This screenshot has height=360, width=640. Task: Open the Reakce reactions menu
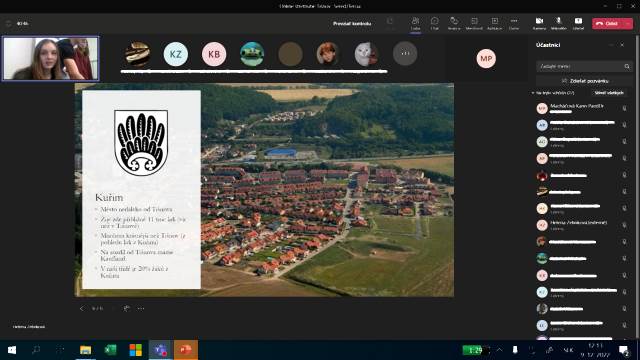click(x=454, y=23)
